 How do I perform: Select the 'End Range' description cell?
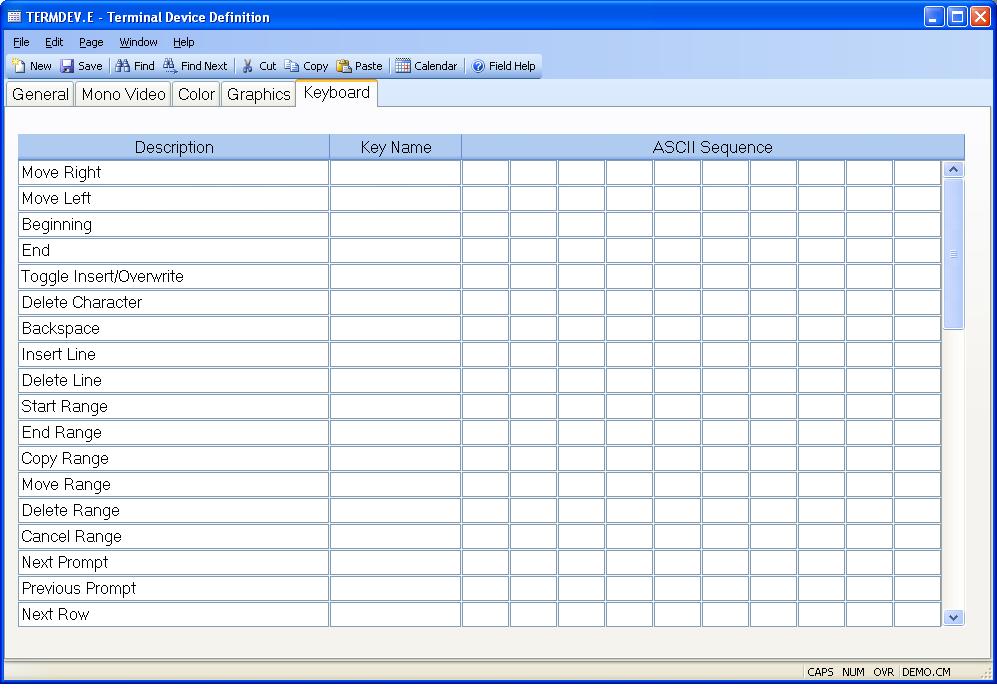click(174, 433)
